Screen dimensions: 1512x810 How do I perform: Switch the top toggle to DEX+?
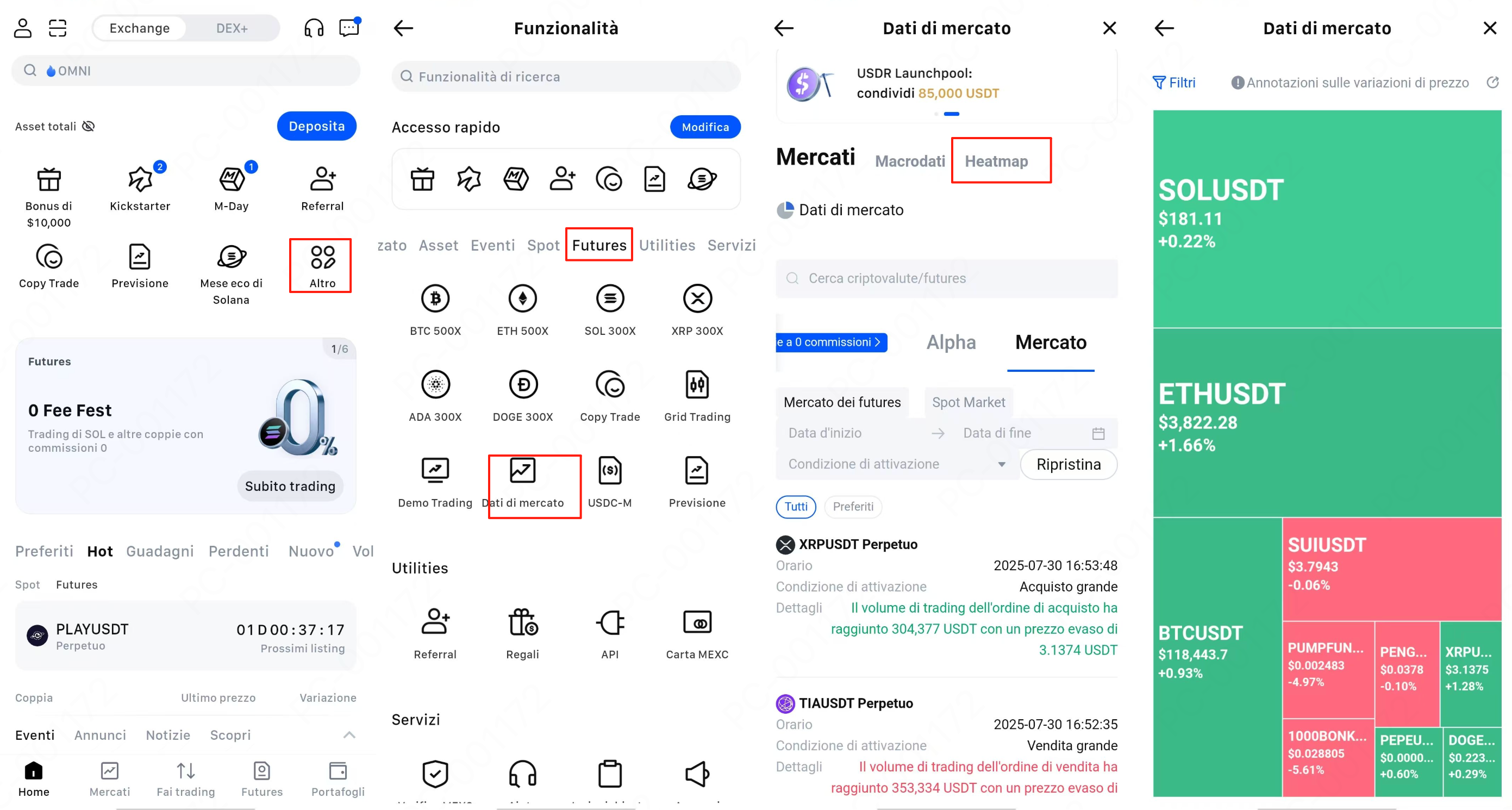[x=232, y=28]
